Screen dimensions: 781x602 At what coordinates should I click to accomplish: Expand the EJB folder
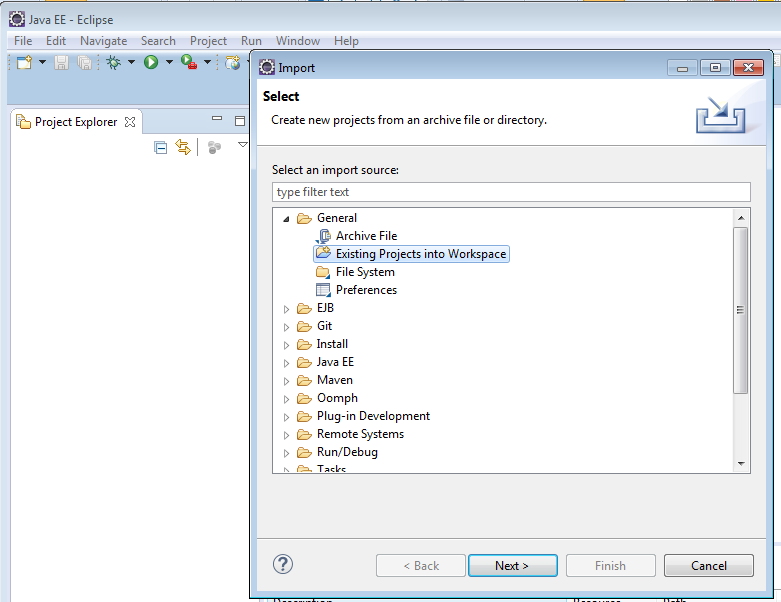coord(286,309)
